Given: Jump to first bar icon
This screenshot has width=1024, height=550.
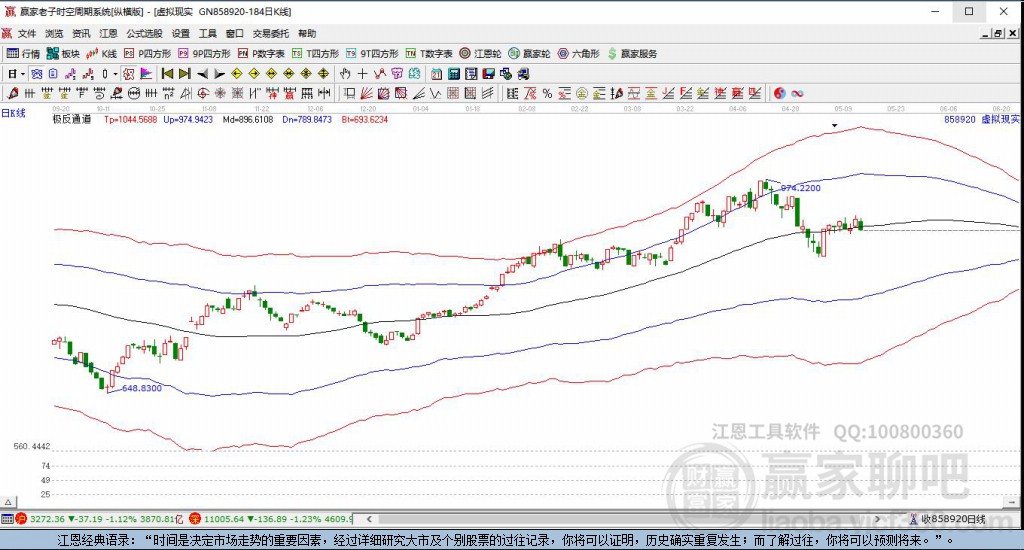Looking at the screenshot, I should point(168,74).
